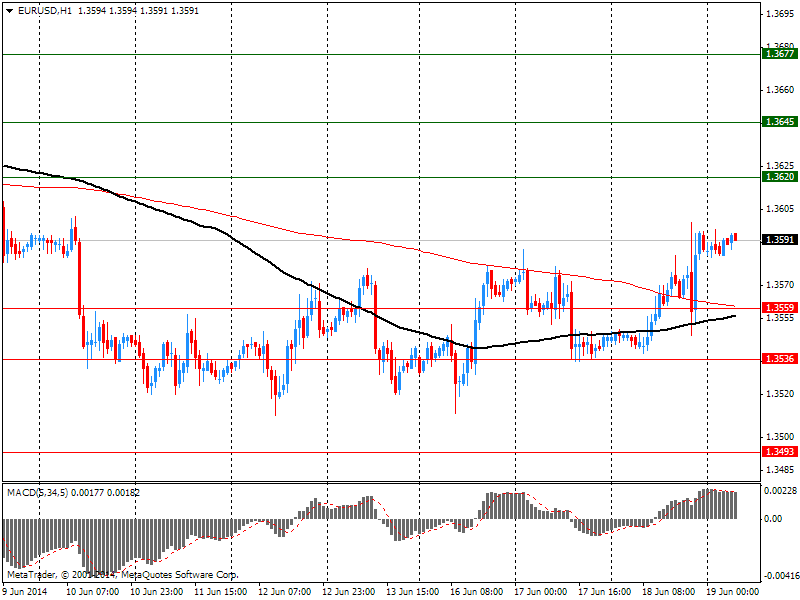Click the 1.3660 price axis label
Viewport: 800px width, 600px height.
[x=780, y=90]
